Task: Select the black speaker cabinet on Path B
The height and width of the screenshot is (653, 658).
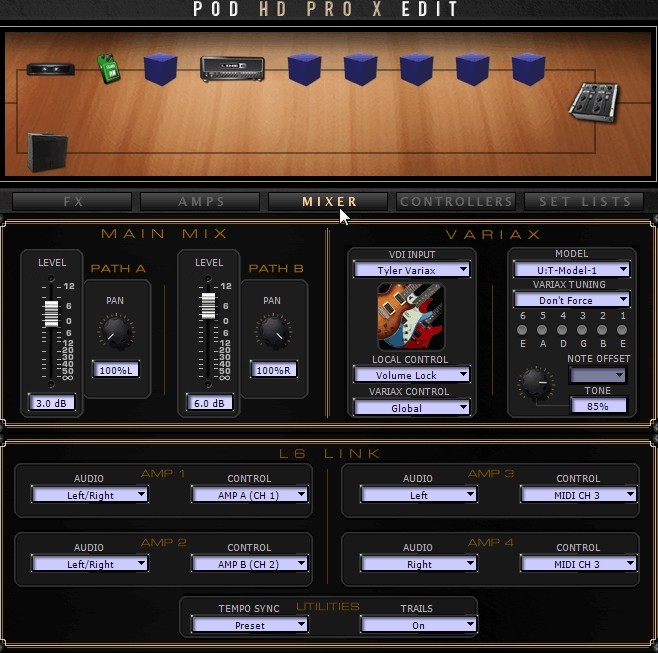Action: pyautogui.click(x=47, y=152)
